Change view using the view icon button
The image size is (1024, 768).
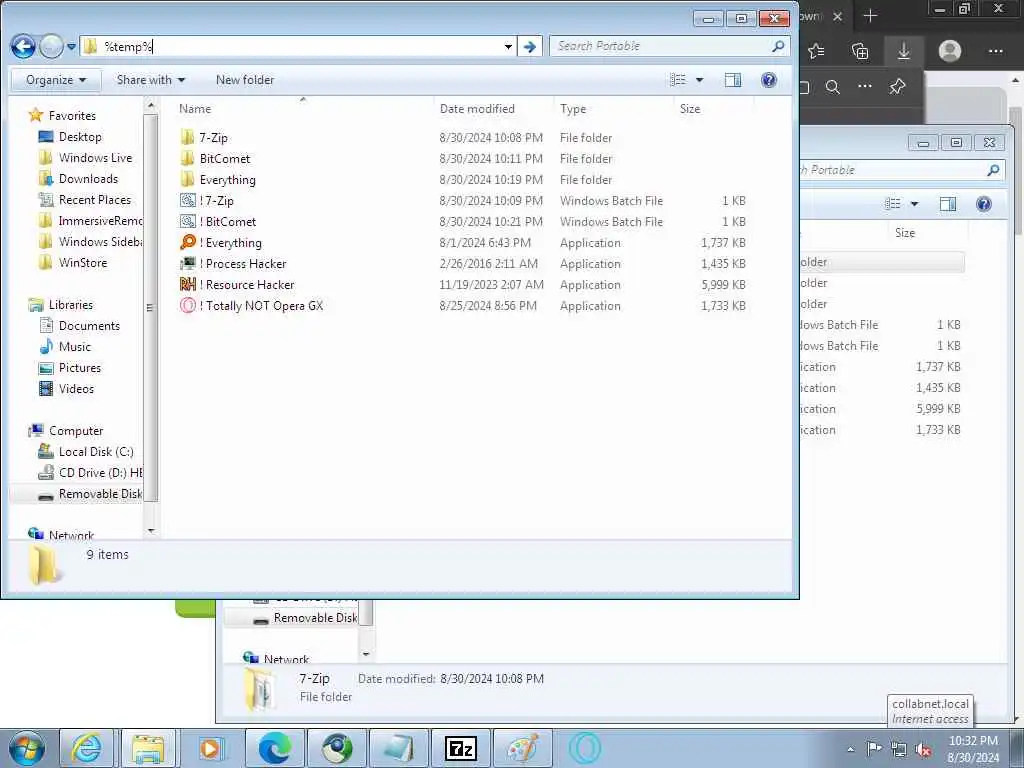[678, 80]
